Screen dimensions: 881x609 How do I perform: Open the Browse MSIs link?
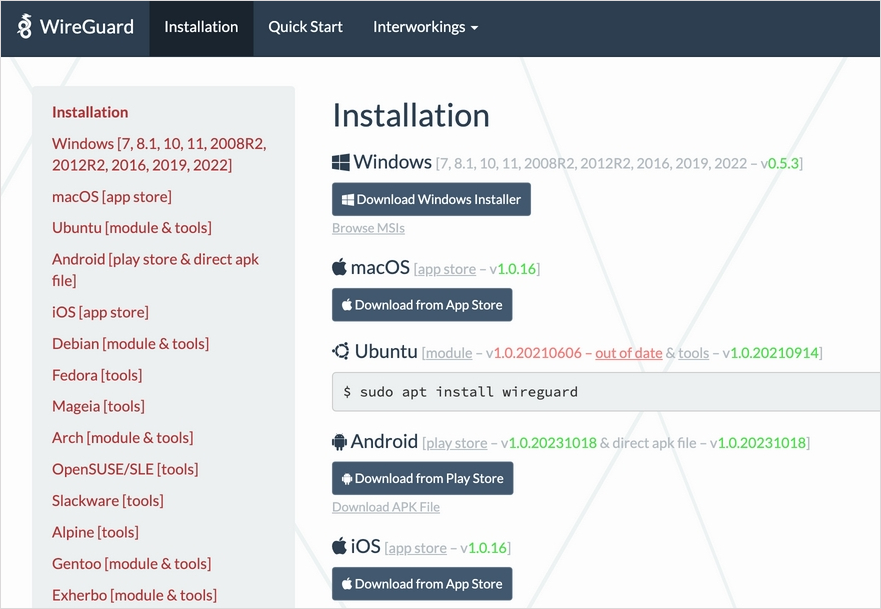[x=368, y=228]
